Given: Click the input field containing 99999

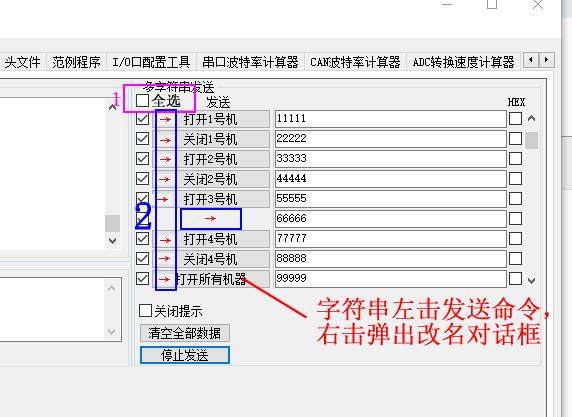Looking at the screenshot, I should [x=391, y=279].
